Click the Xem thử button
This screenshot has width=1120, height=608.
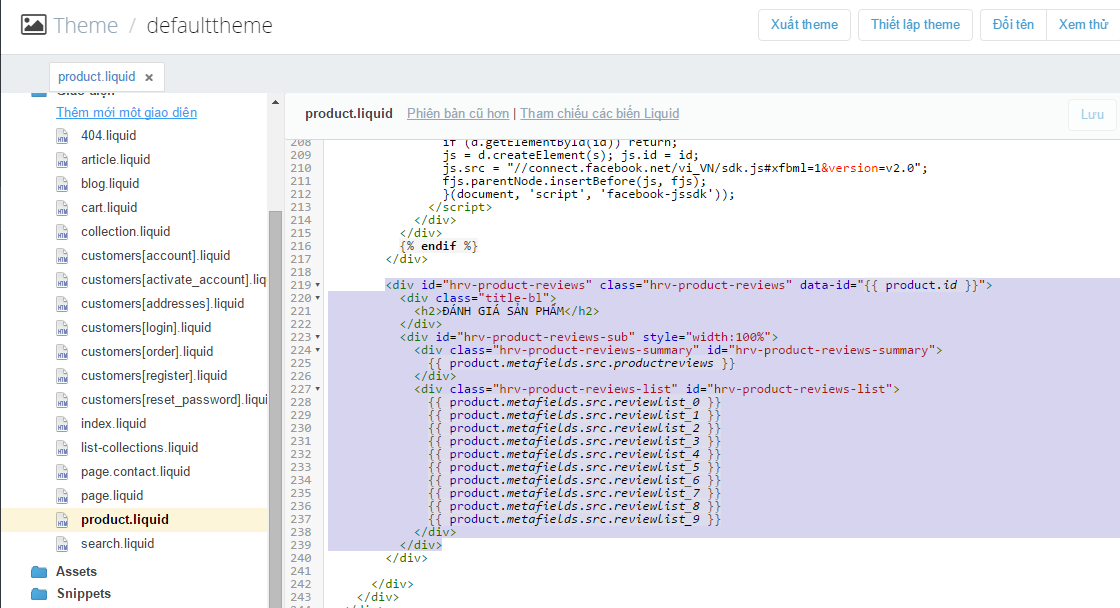coord(1083,25)
